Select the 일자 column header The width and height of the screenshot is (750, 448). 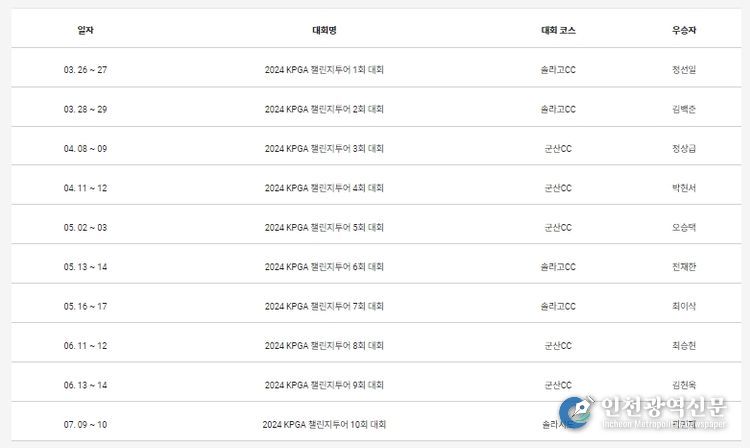point(85,30)
